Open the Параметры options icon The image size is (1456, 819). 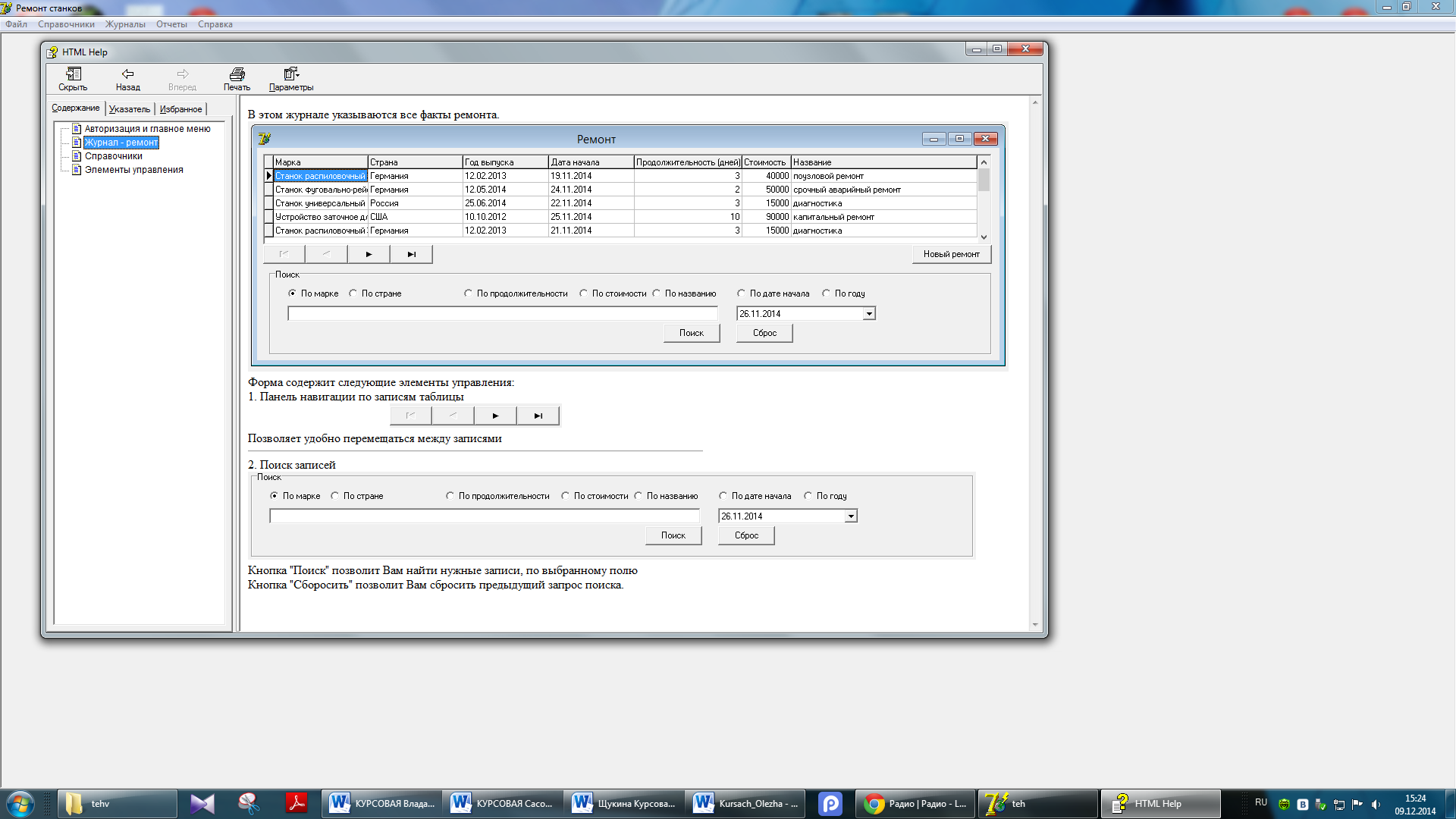point(290,74)
